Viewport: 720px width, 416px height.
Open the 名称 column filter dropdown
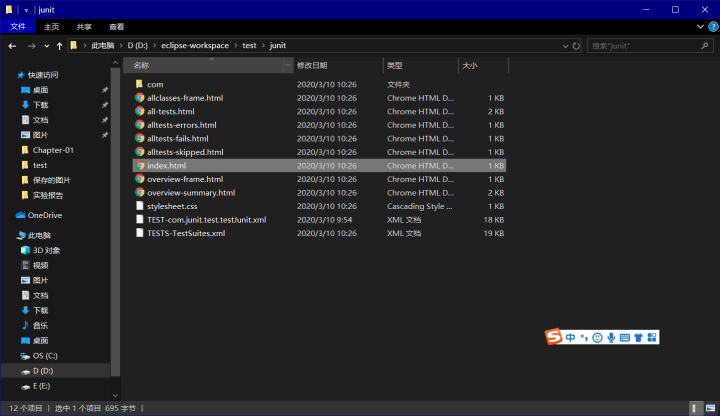click(x=288, y=66)
